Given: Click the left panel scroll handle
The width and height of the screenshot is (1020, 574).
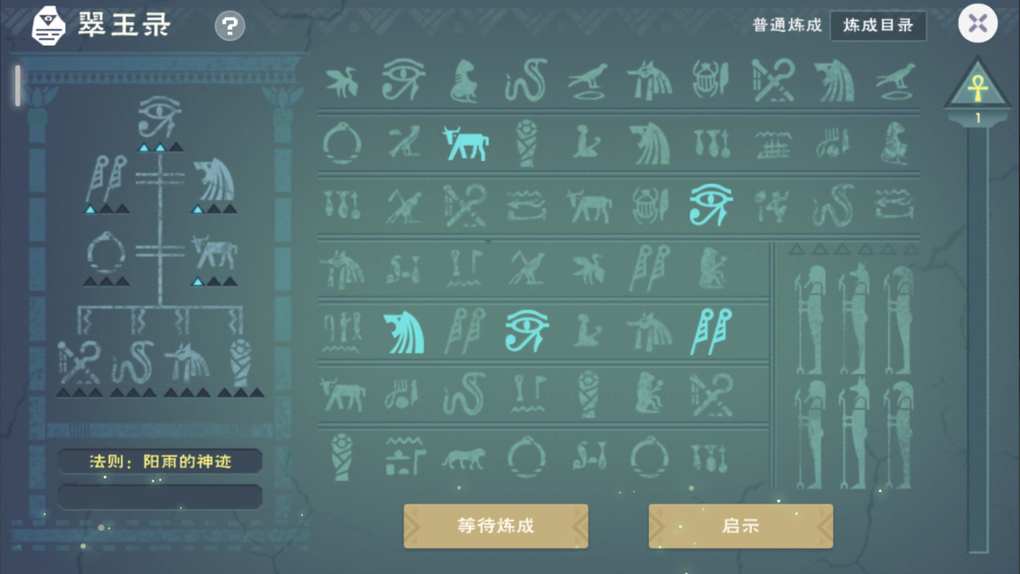Looking at the screenshot, I should pyautogui.click(x=18, y=86).
